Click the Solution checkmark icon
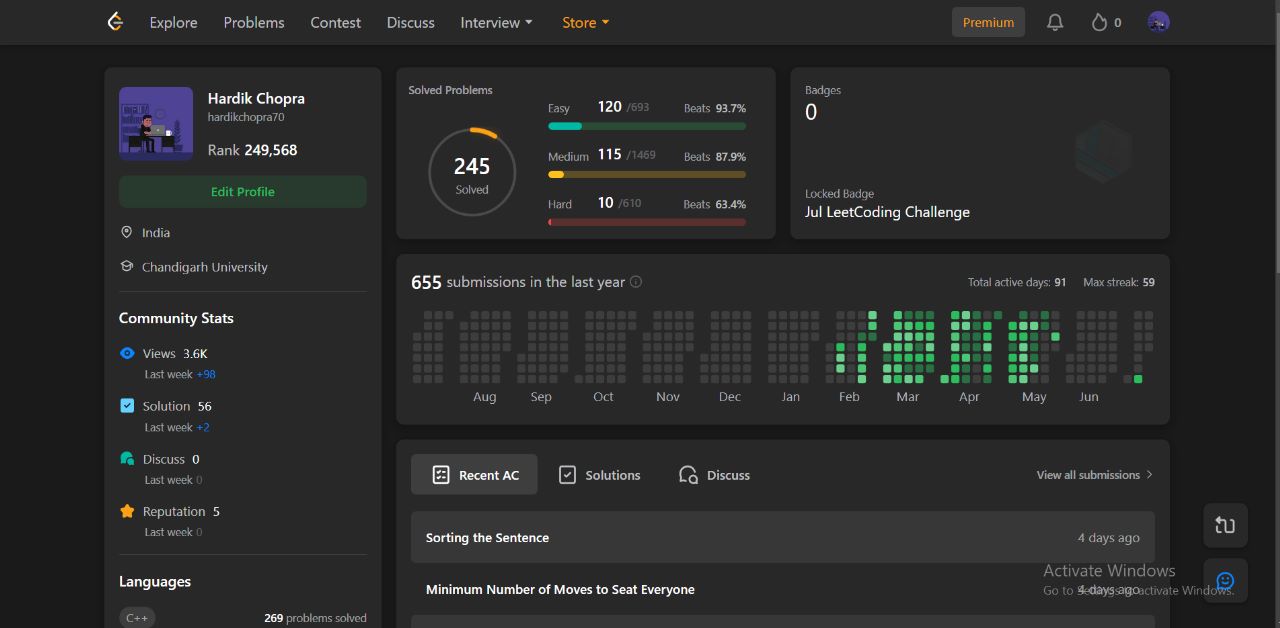Viewport: 1280px width, 628px height. [127, 406]
